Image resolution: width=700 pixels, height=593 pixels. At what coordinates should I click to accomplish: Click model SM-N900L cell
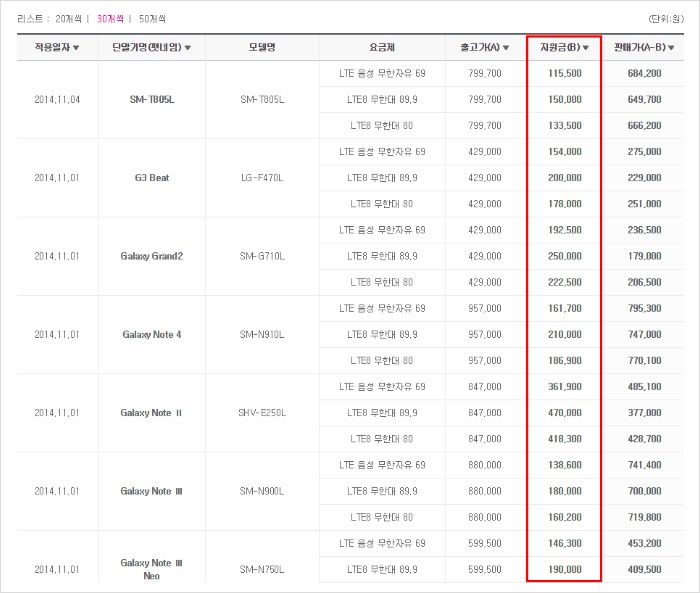[262, 491]
